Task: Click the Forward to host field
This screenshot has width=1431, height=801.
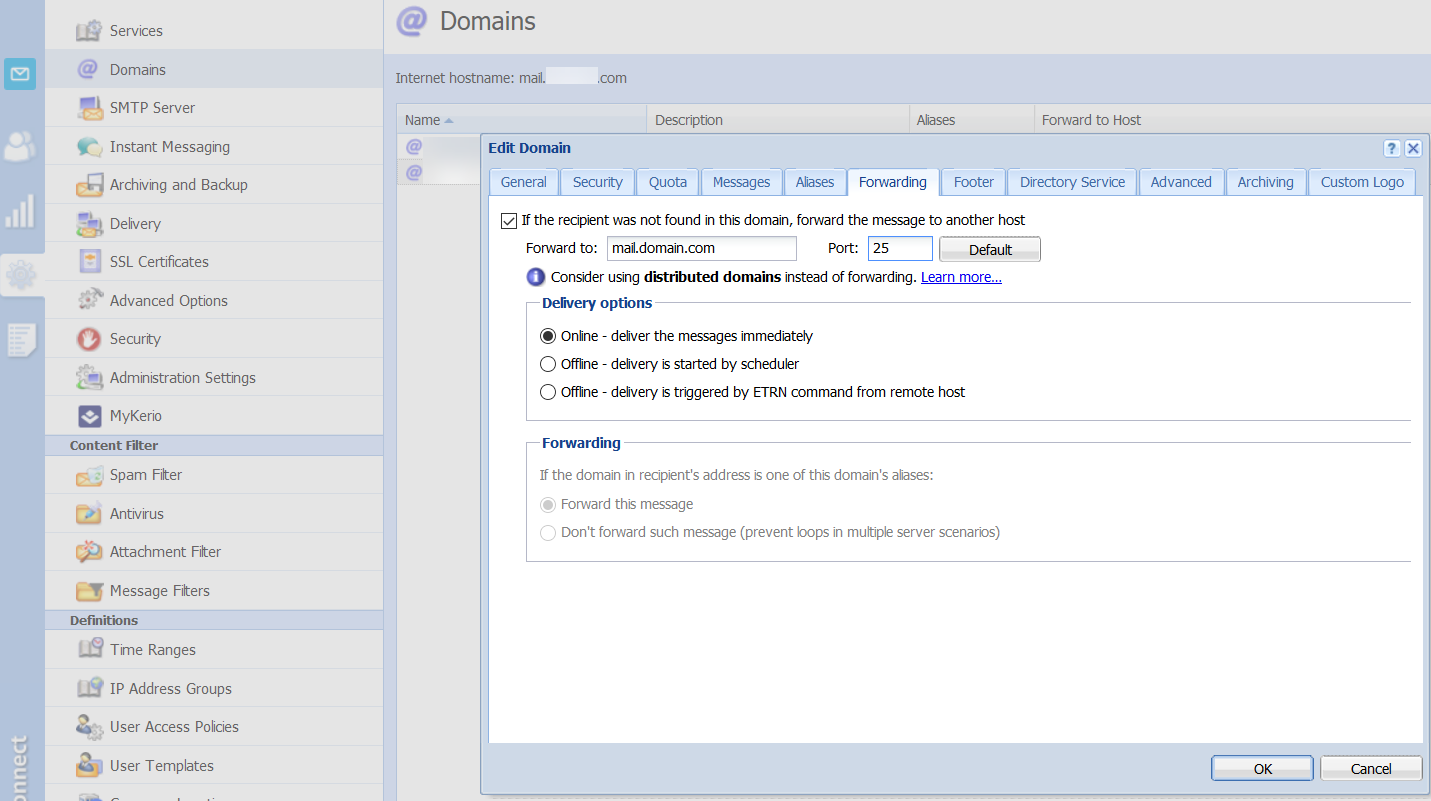Action: [x=702, y=248]
